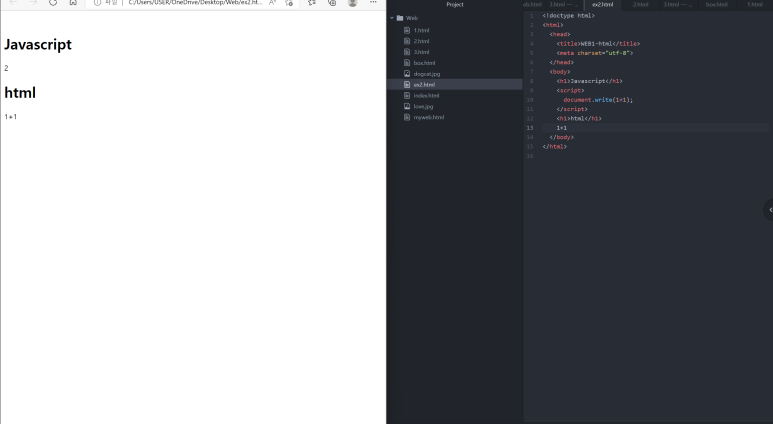The height and width of the screenshot is (424, 773).
Task: Open myweb.html in the project tree
Action: (429, 117)
